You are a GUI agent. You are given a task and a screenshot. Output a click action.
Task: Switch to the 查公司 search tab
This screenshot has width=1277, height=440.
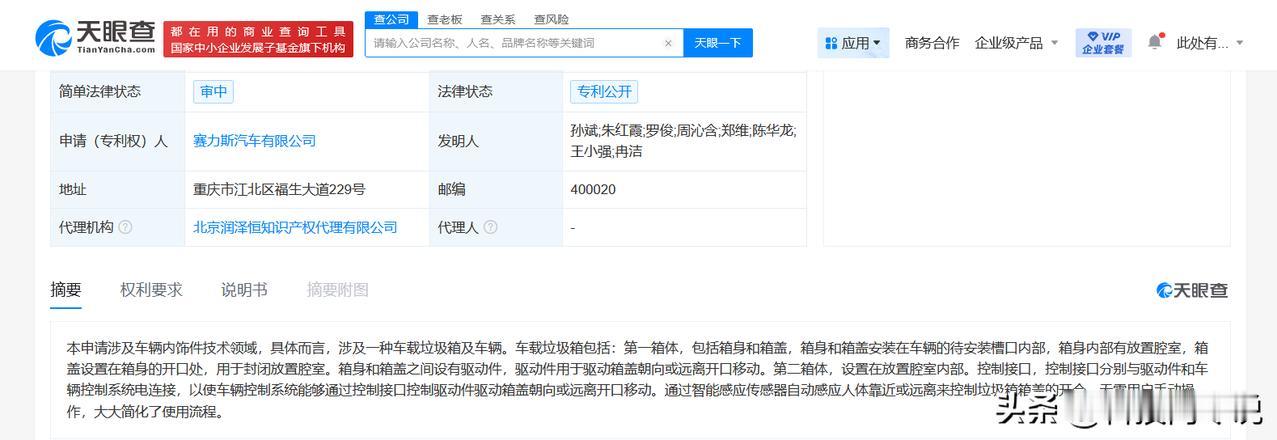(x=391, y=19)
